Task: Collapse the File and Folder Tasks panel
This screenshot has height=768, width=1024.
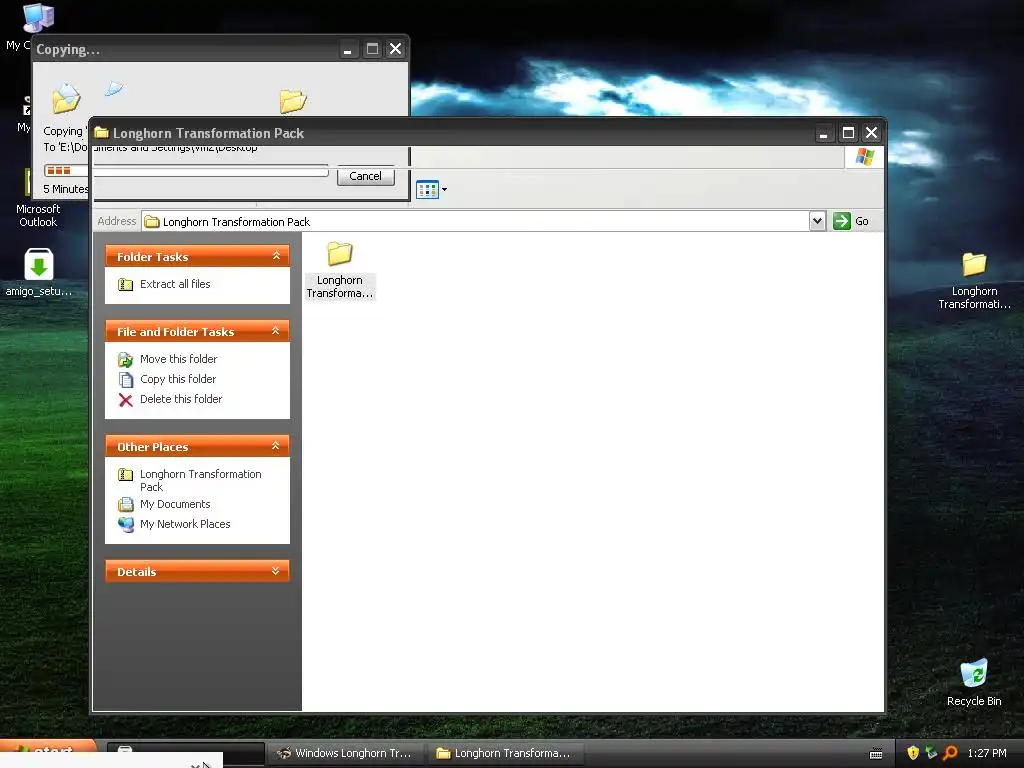Action: point(276,331)
